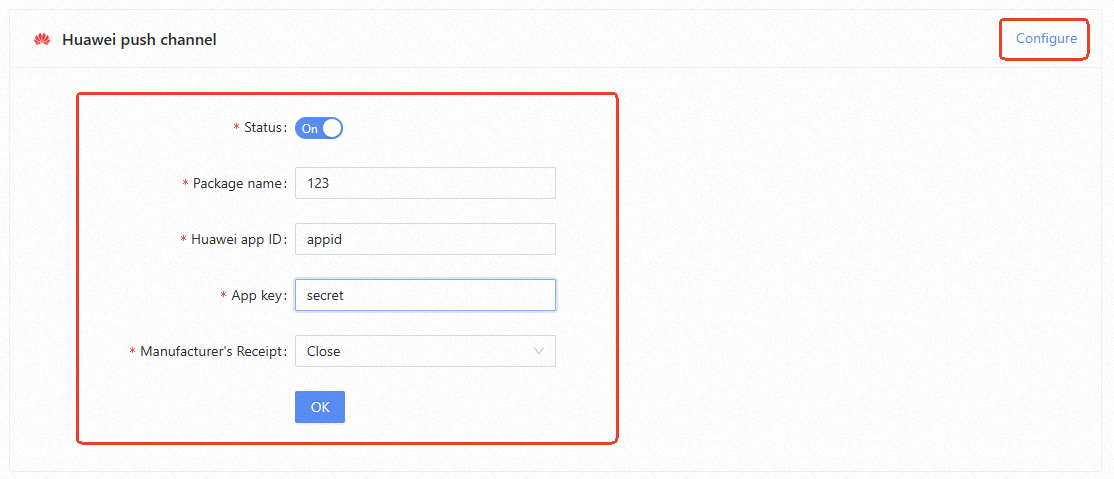Click the white knob of Status switch
The height and width of the screenshot is (479, 1114).
click(x=332, y=128)
